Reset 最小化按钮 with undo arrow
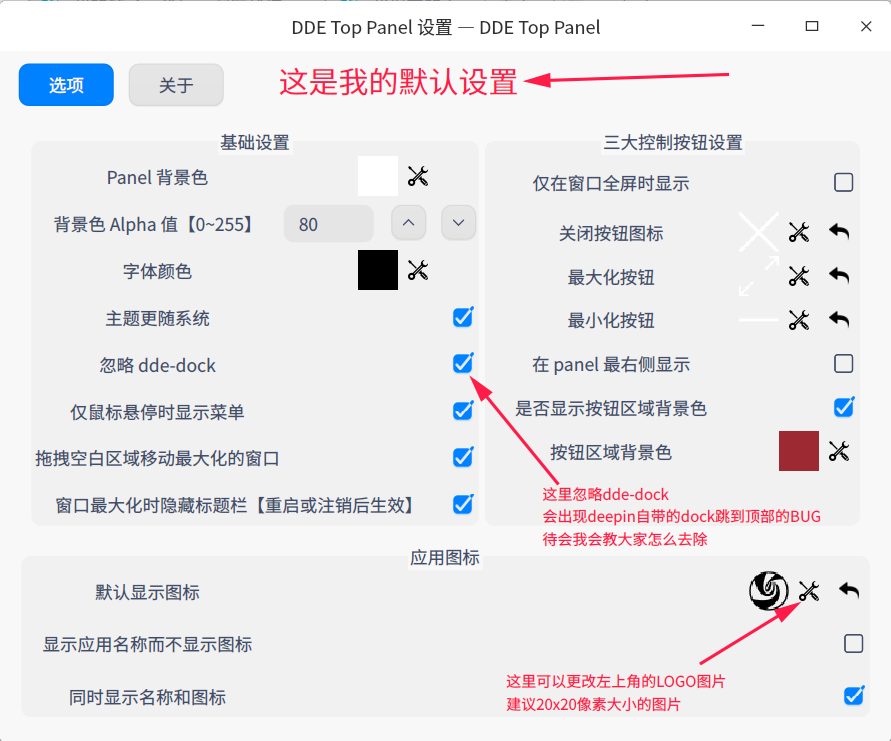Screen dimensions: 891x741 tap(839, 319)
